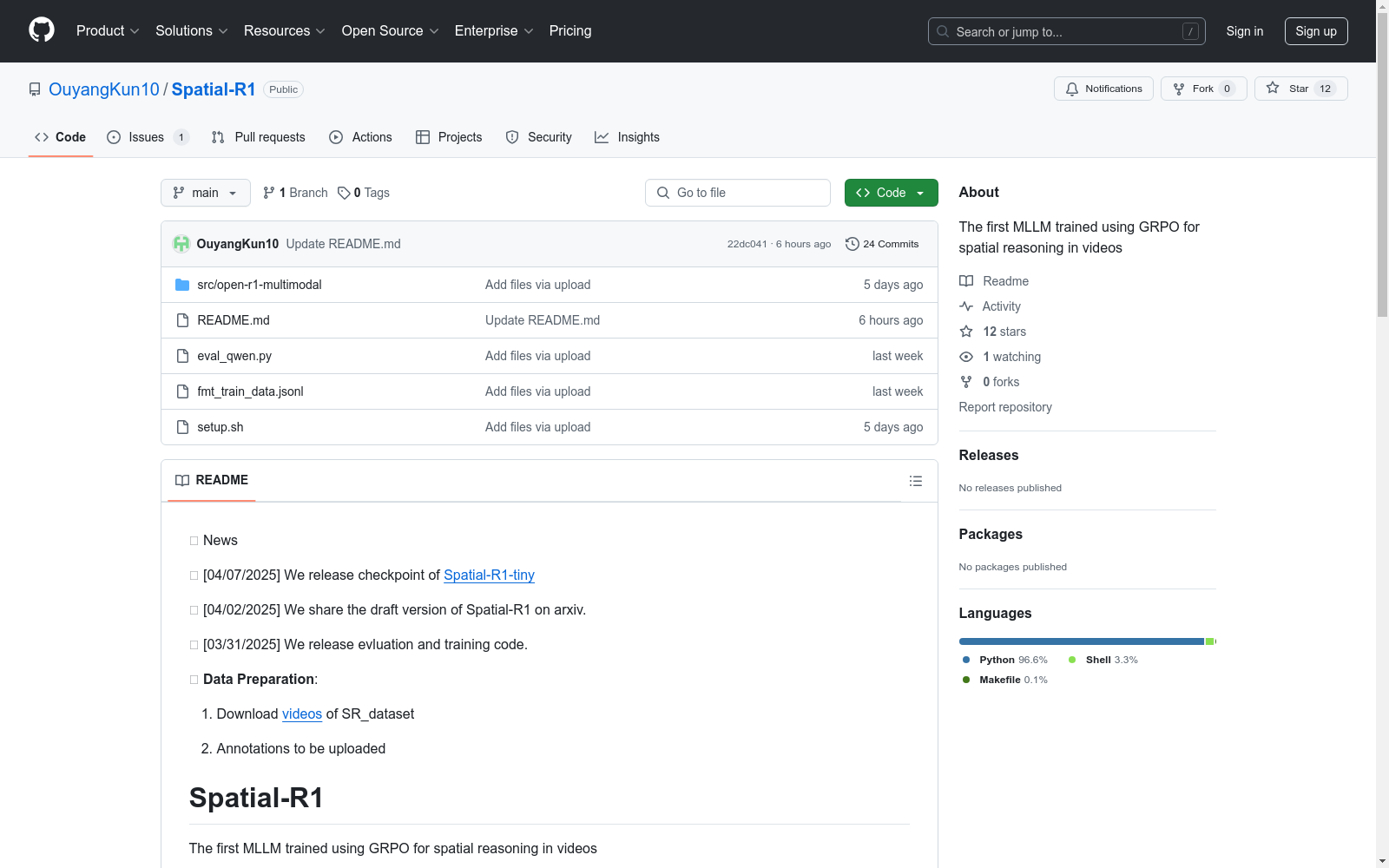Expand the Solutions menu
Viewport: 1389px width, 868px height.
click(192, 31)
